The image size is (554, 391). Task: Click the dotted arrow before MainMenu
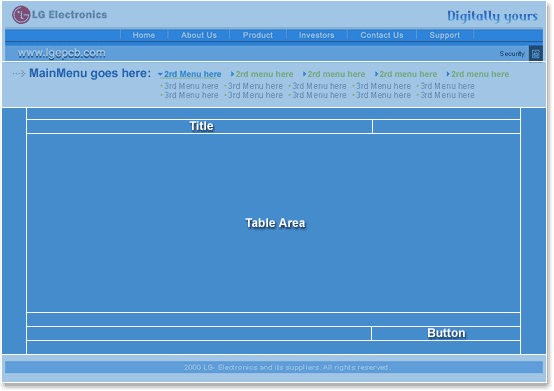pos(19,73)
